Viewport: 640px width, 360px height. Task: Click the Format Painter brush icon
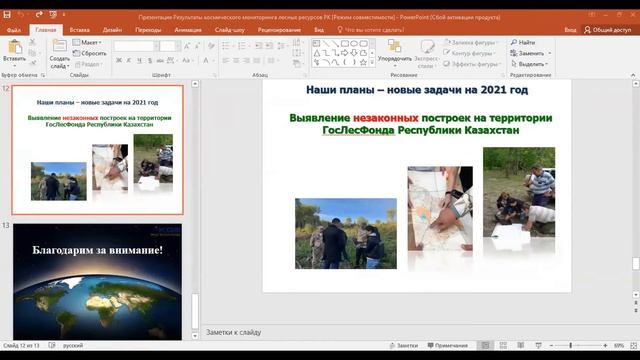33,63
